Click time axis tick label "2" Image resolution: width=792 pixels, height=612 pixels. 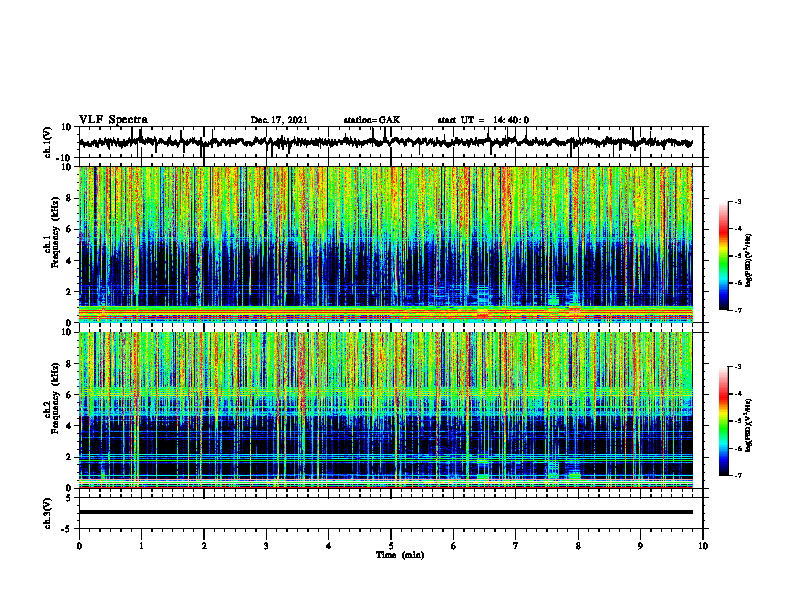(204, 546)
